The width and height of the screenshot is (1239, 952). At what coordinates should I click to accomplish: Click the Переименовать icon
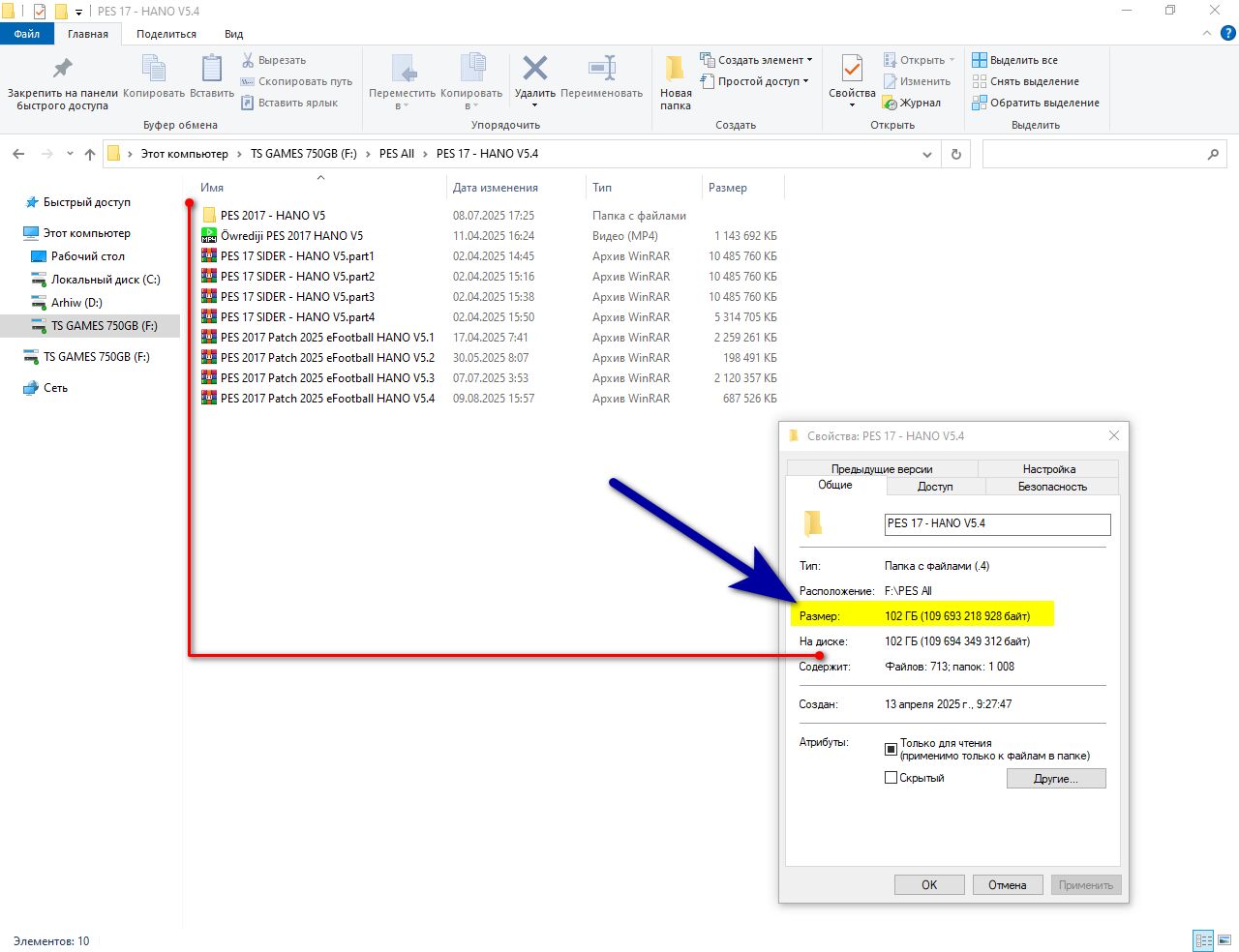pyautogui.click(x=602, y=68)
